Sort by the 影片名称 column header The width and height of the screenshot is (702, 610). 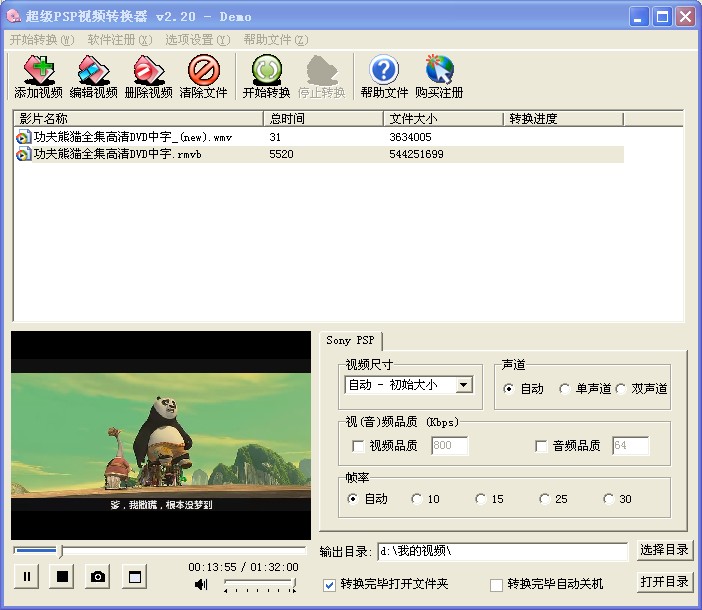tap(138, 119)
